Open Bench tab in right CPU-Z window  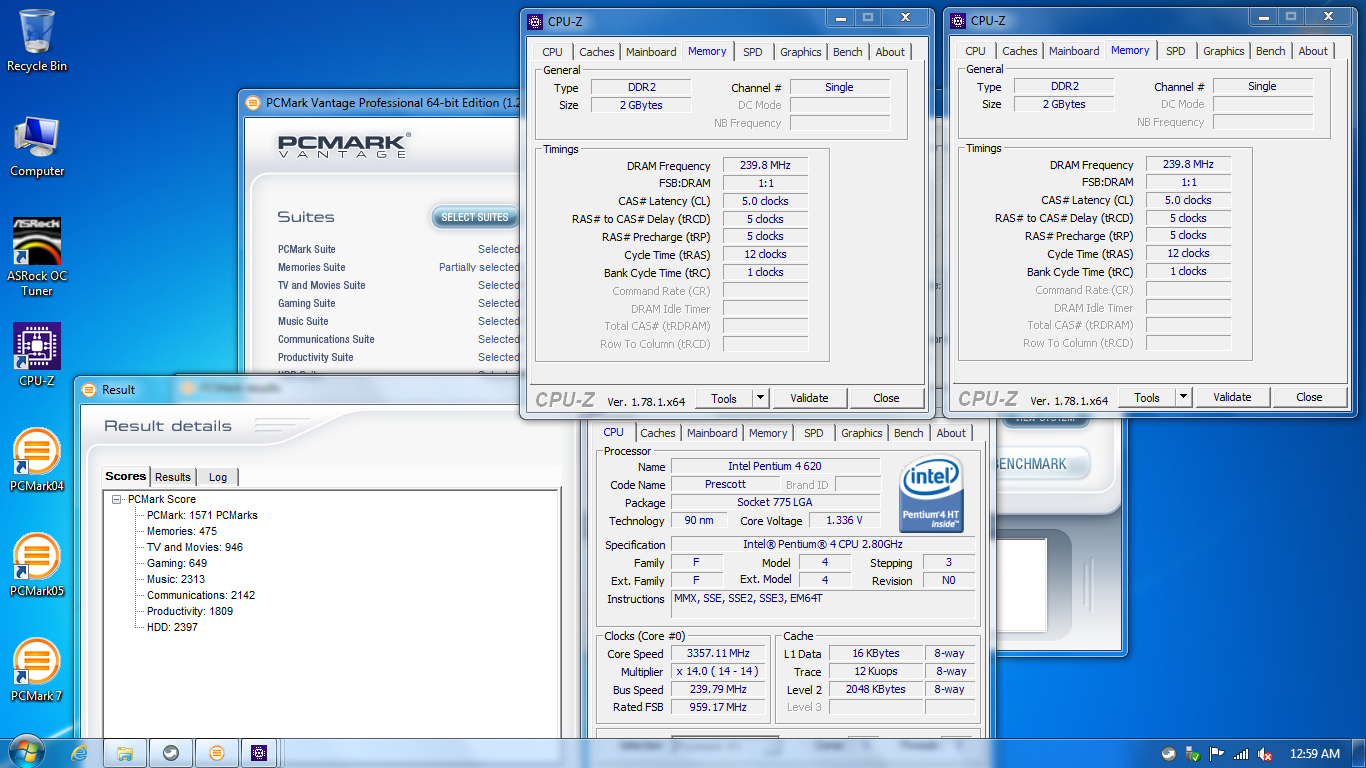pos(1271,51)
